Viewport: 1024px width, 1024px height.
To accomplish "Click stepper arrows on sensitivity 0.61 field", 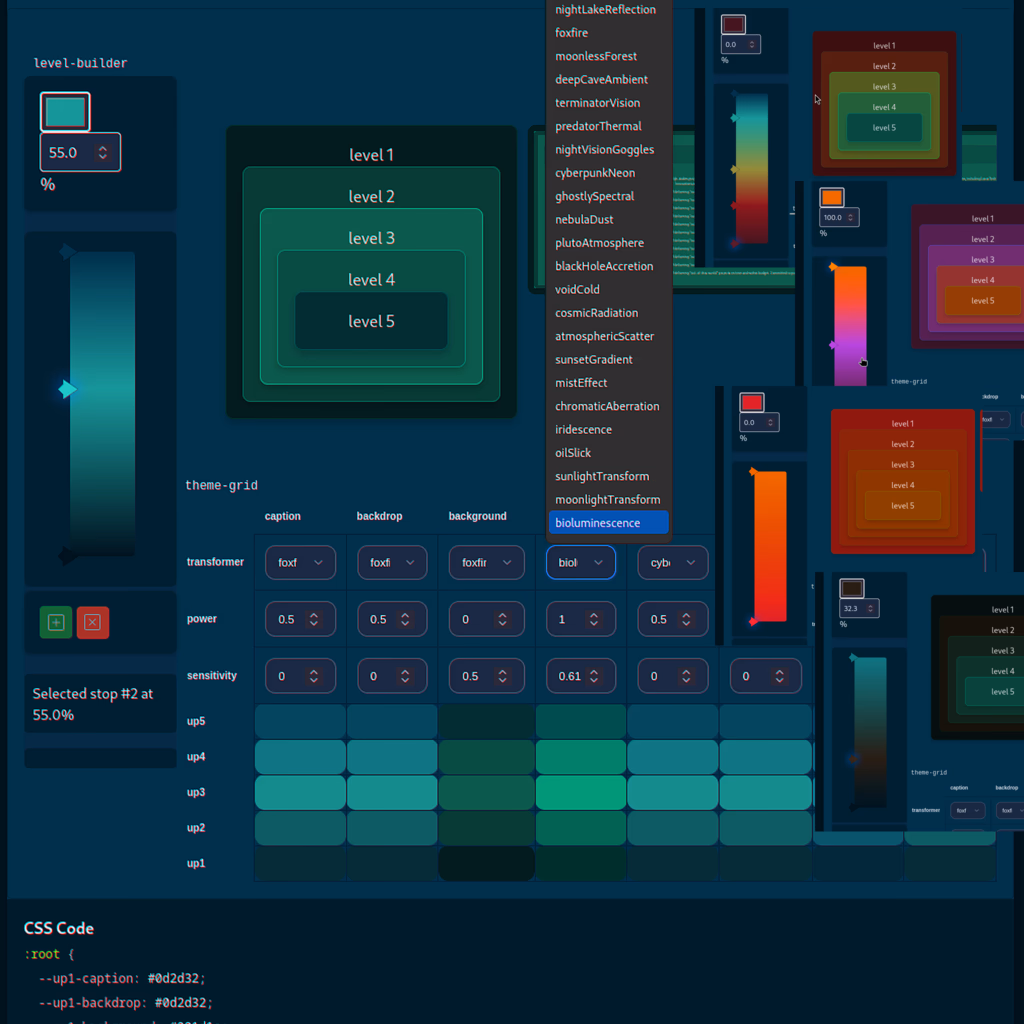I will (x=596, y=677).
